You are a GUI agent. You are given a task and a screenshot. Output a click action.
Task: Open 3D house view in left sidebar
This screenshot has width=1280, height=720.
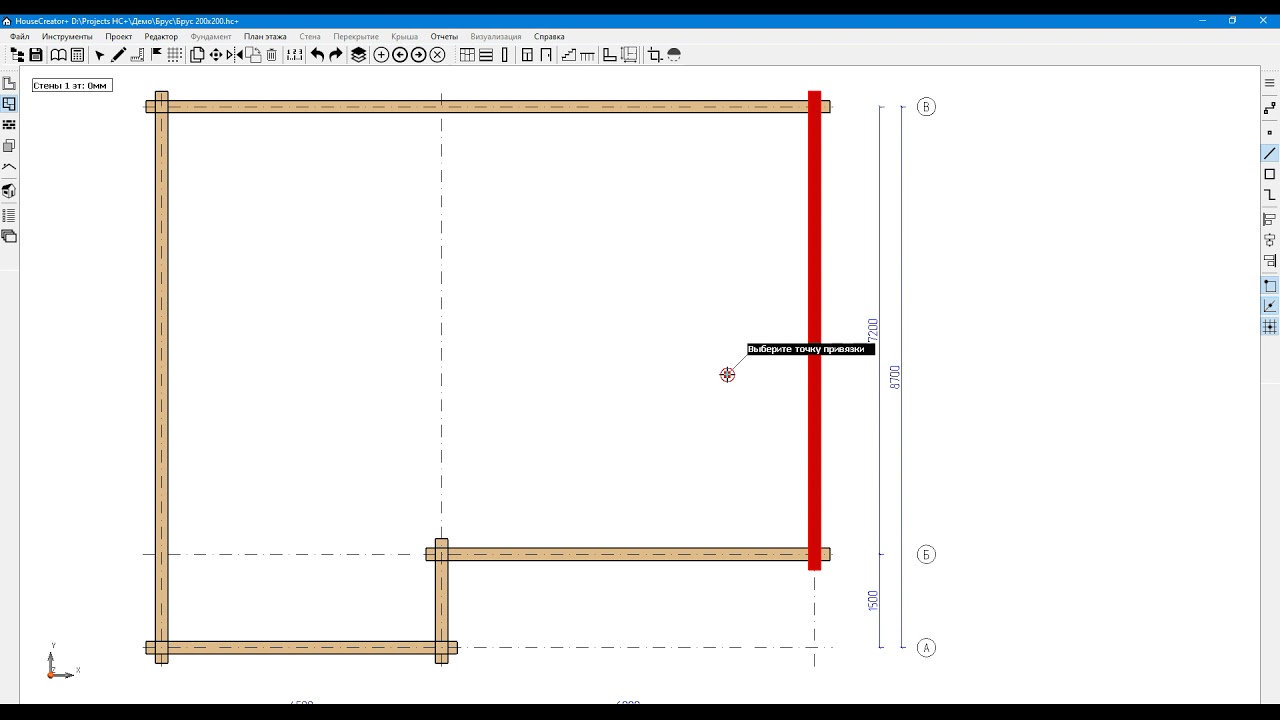coord(9,191)
